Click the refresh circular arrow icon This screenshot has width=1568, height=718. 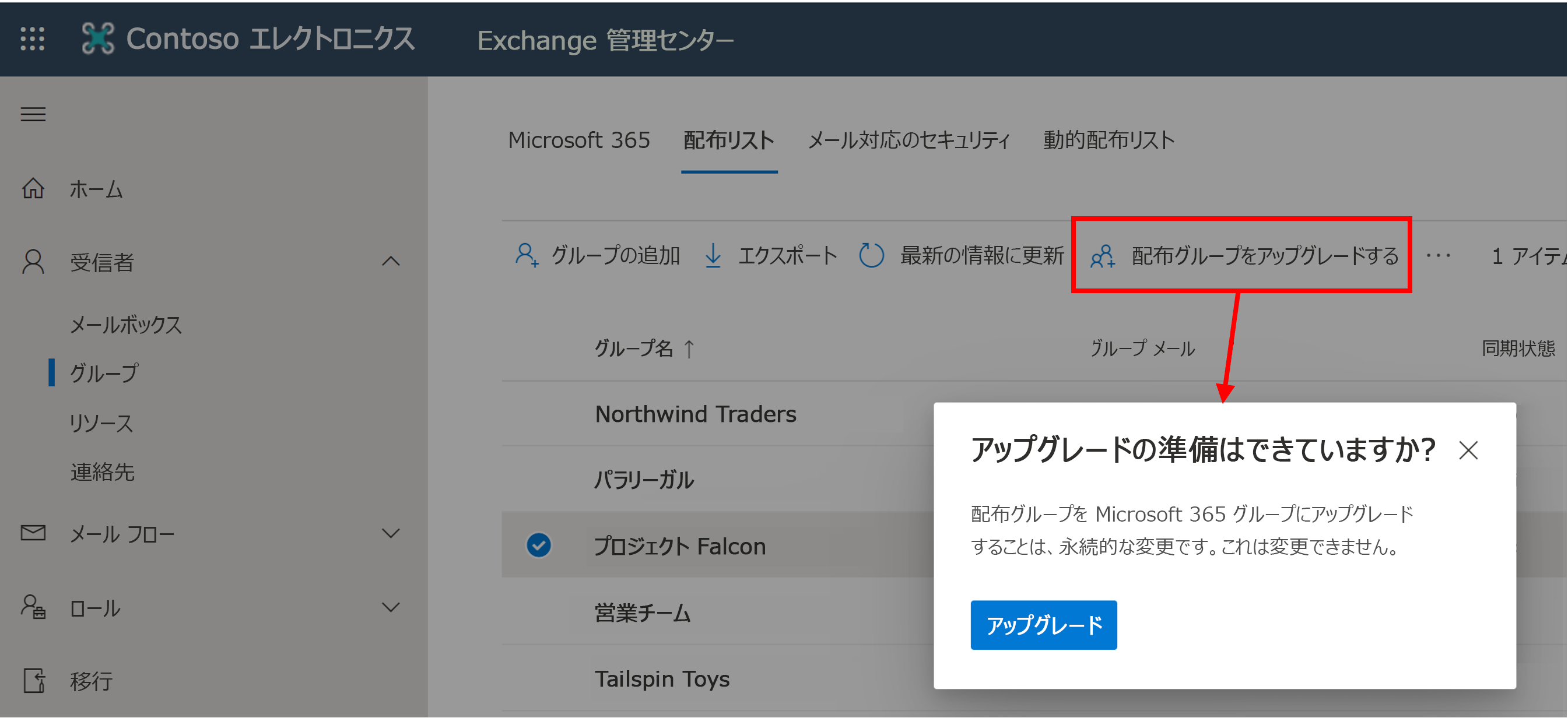[x=871, y=255]
